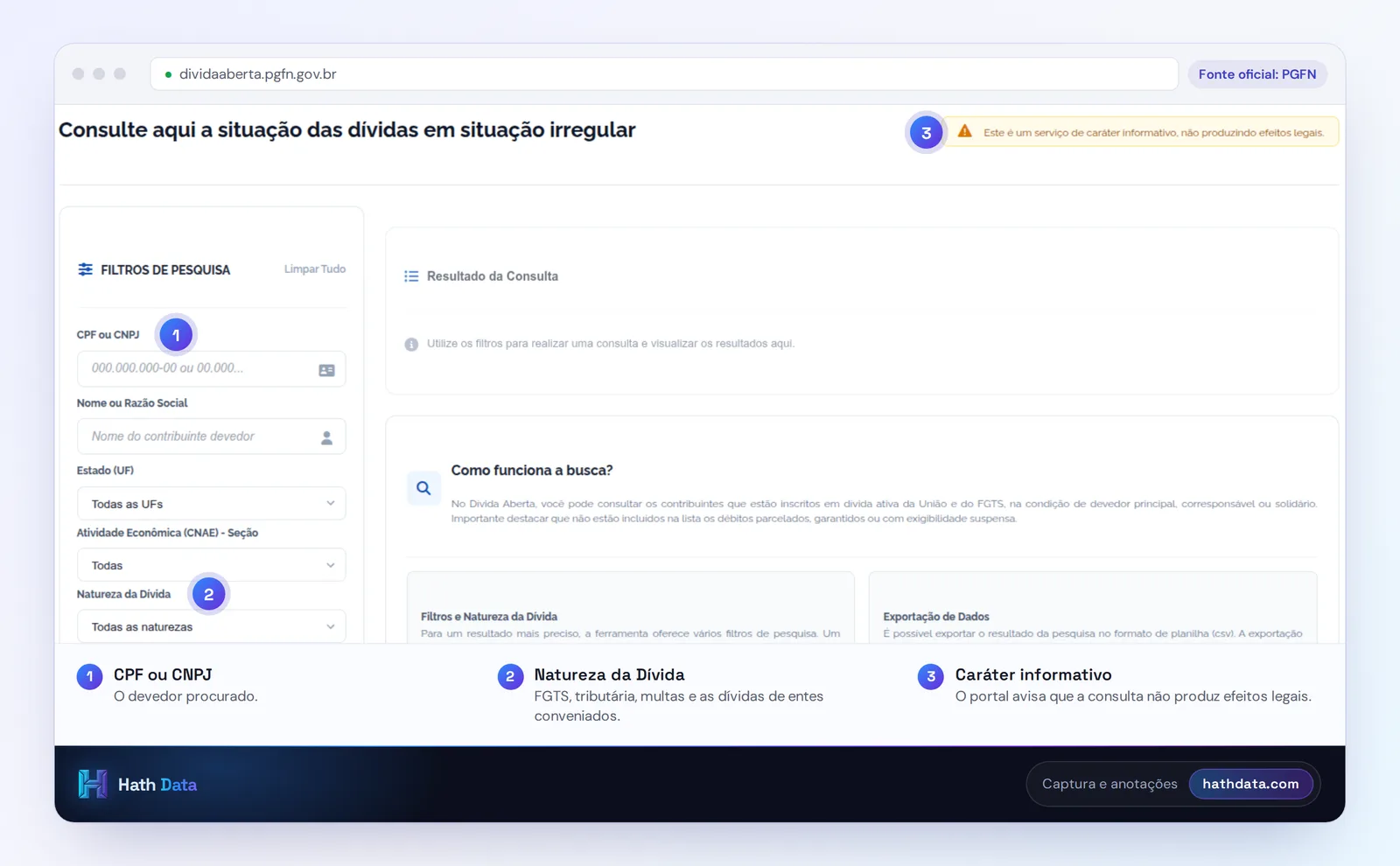Click the Utilize os filtros para realizar uma consulta text
Viewport: 1400px width, 866px height.
611,344
